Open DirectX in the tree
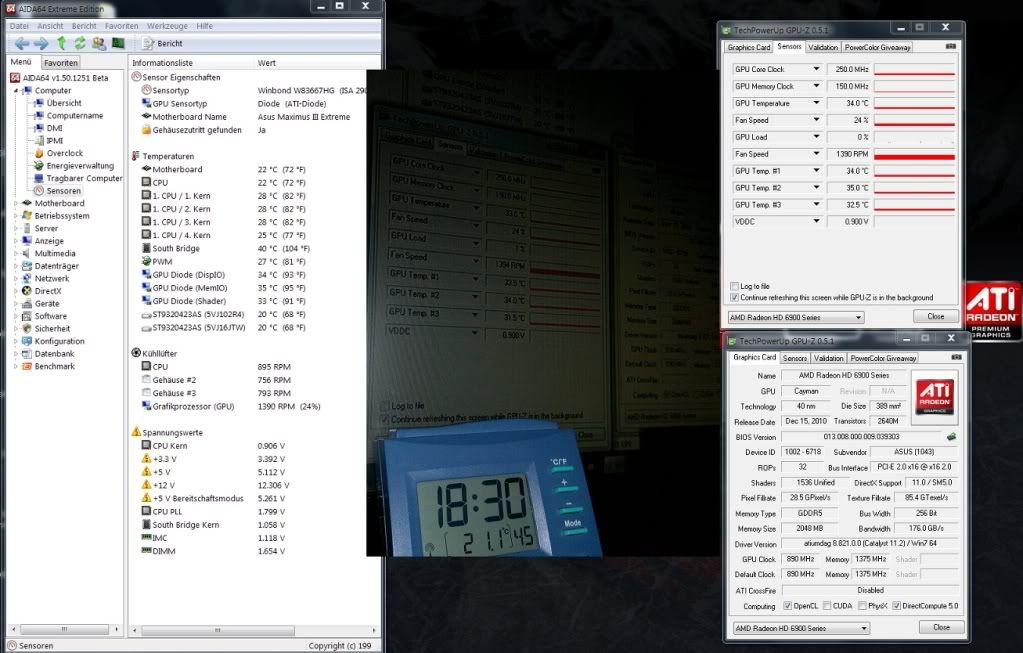This screenshot has height=653, width=1023. [48, 291]
